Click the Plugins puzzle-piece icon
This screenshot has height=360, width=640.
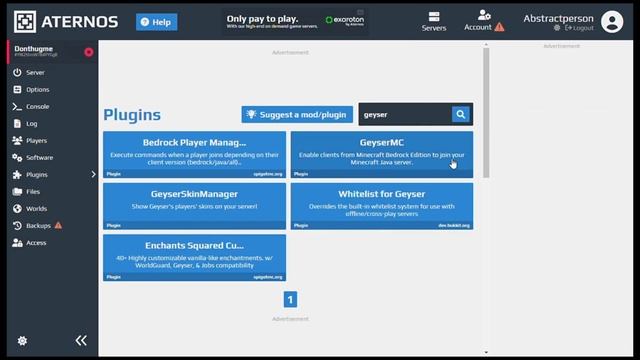tap(17, 175)
